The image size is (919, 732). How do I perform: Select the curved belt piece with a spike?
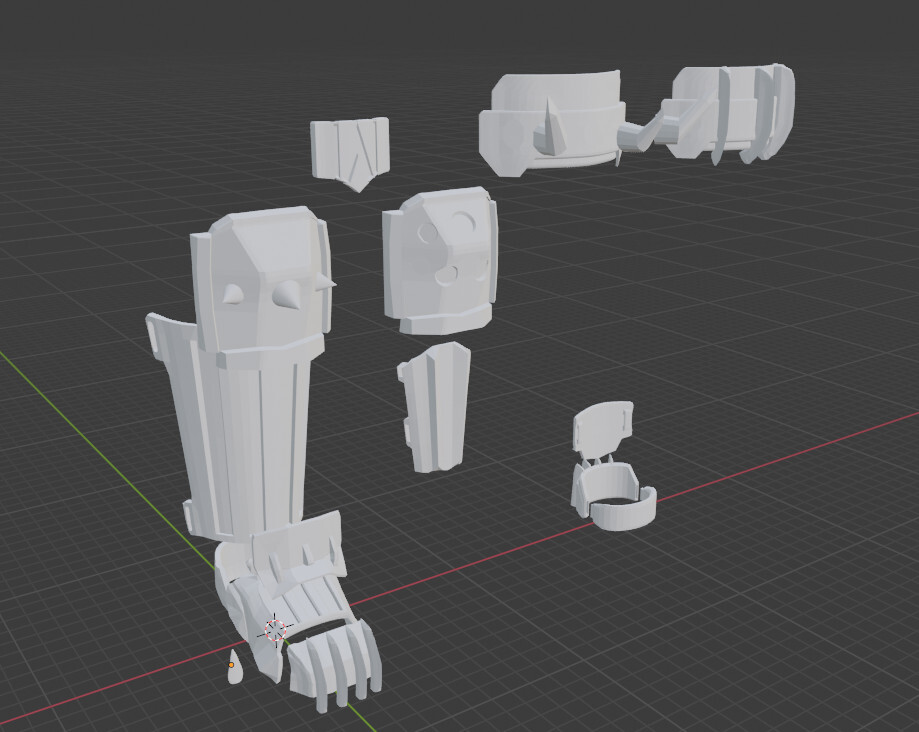pos(551,124)
